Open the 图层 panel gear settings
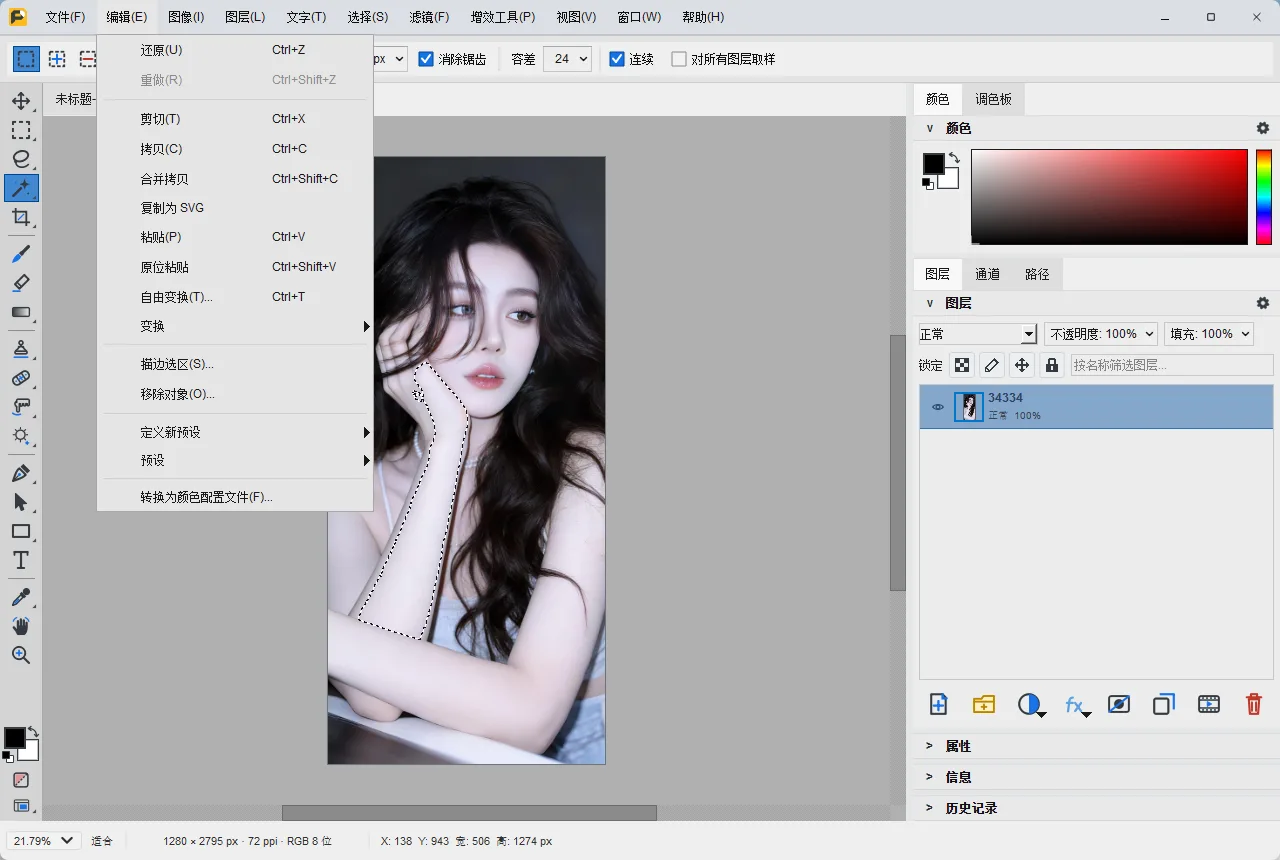Image resolution: width=1280 pixels, height=860 pixels. (x=1263, y=303)
